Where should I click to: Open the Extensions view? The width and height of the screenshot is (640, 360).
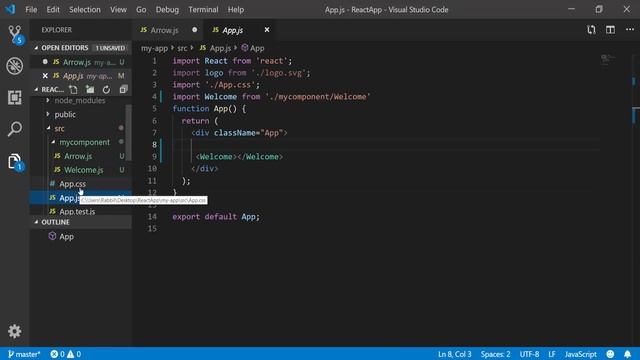15,98
